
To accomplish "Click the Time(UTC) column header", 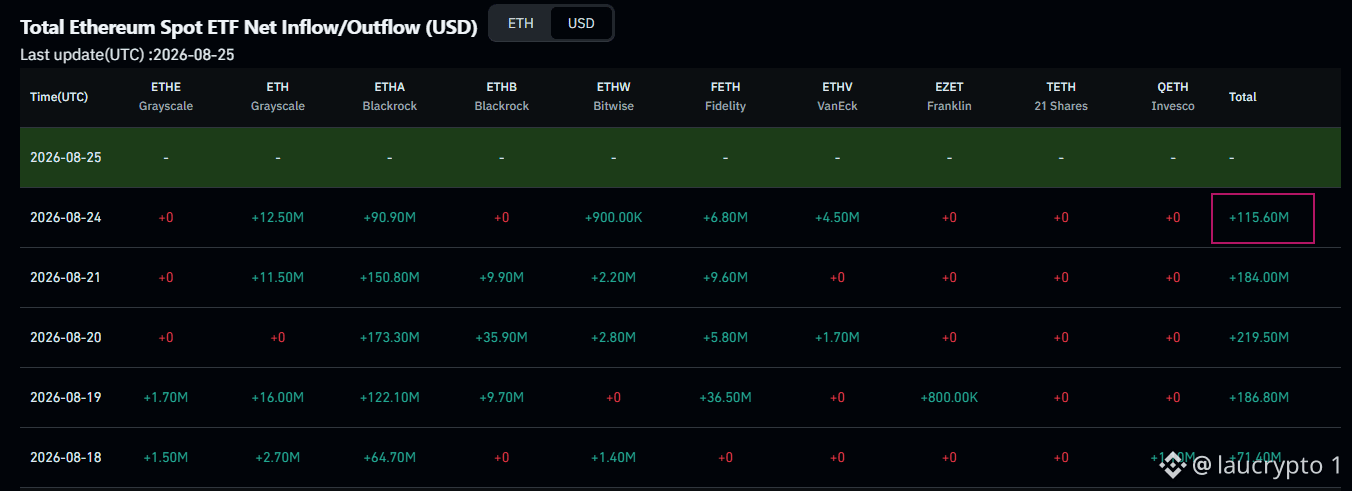I will click(59, 97).
